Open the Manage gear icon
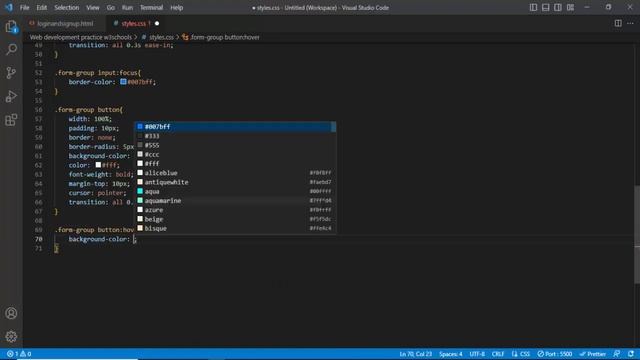 [11, 336]
